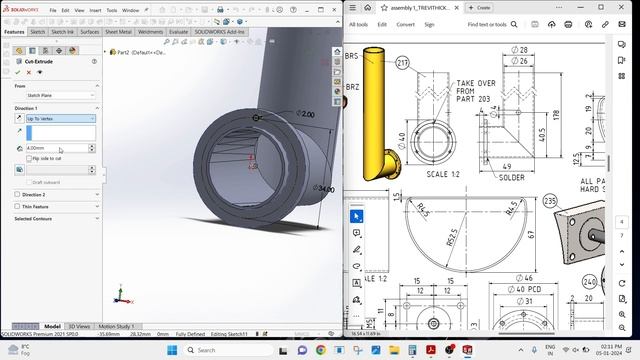Open Windows Start button
Screen dimensions: 640x360
[x=172, y=350]
